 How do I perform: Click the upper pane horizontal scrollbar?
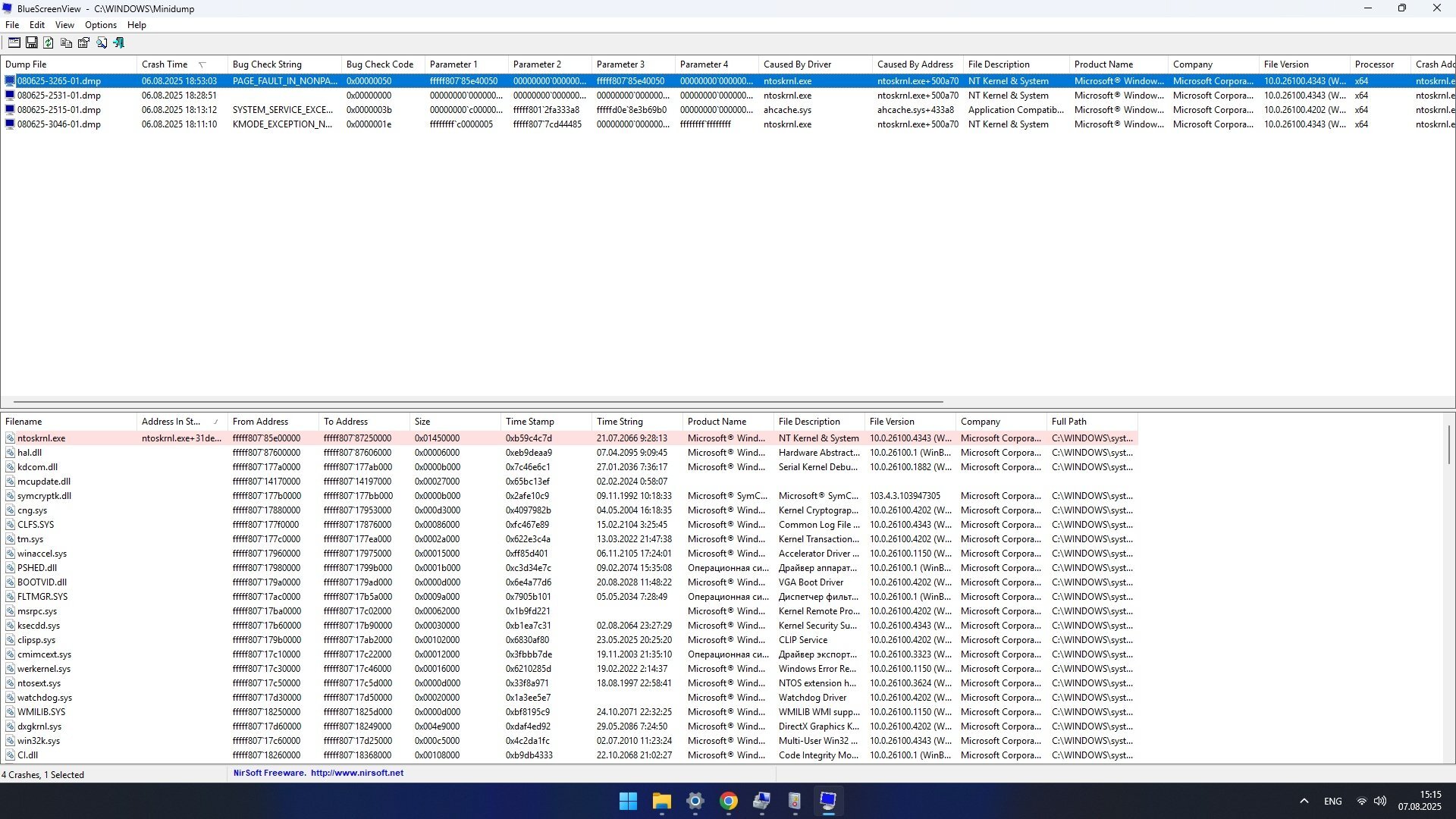point(478,402)
